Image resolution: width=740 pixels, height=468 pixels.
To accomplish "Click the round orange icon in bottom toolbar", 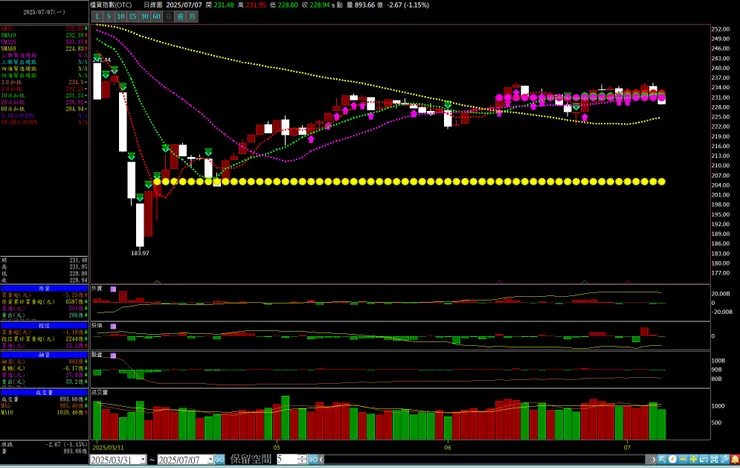I will tap(673, 459).
